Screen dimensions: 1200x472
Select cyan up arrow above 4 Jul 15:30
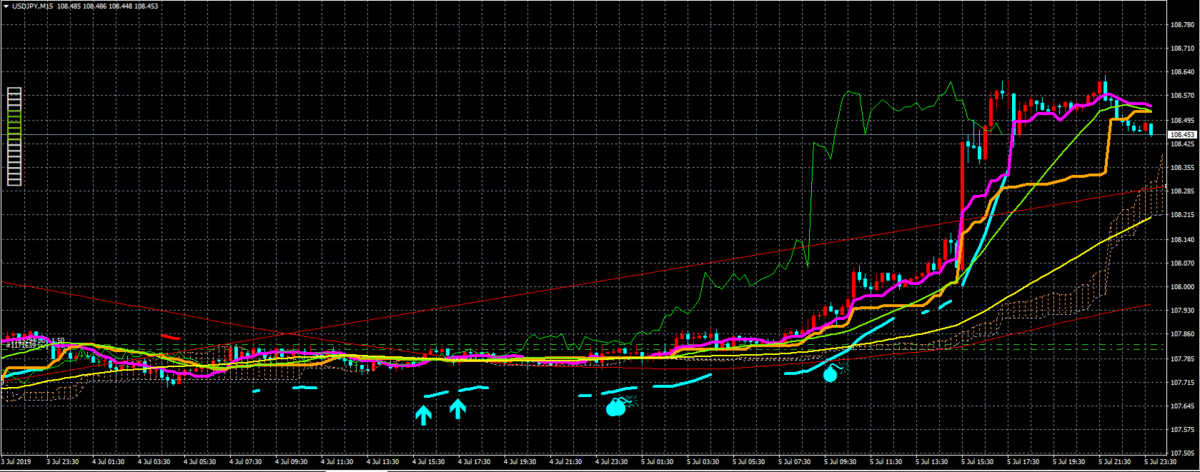(424, 413)
